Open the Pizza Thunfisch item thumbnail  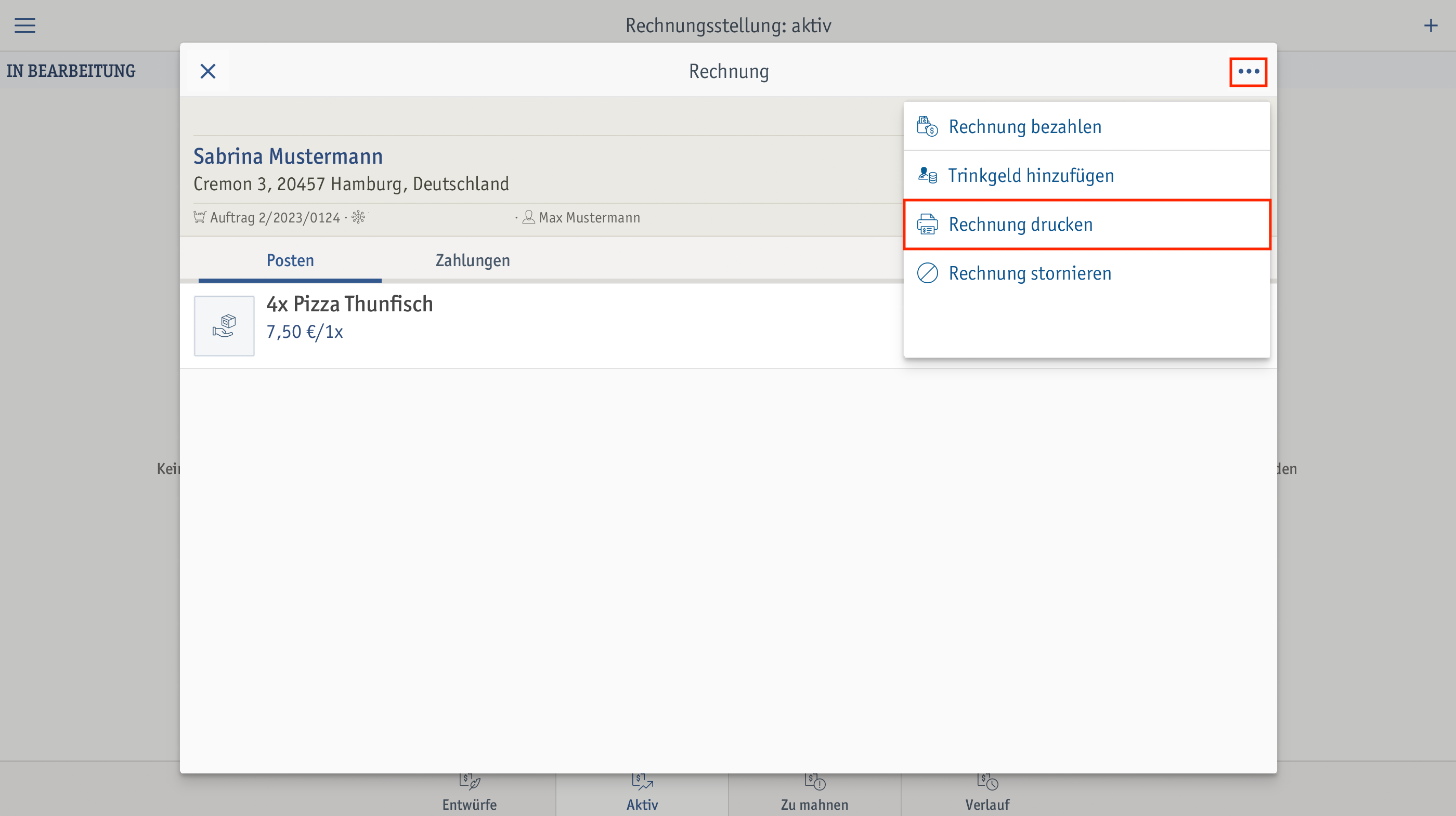[x=225, y=326]
